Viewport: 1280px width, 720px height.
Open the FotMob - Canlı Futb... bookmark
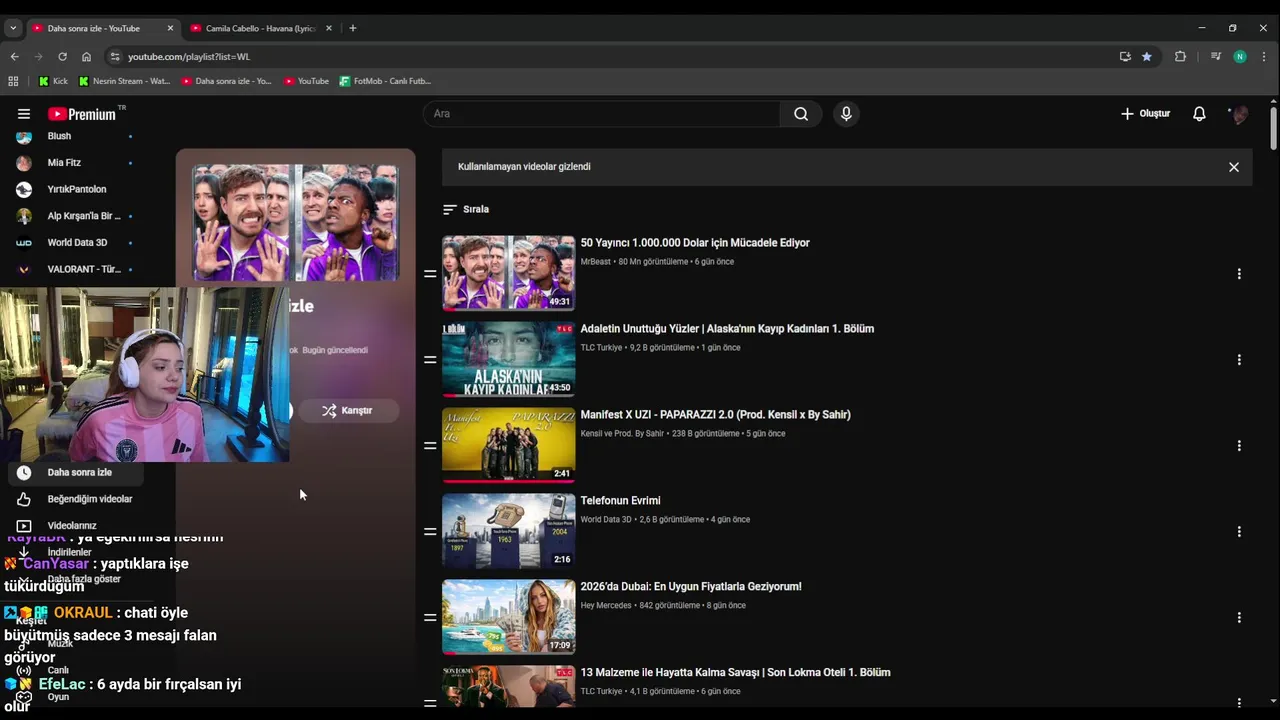click(x=385, y=81)
